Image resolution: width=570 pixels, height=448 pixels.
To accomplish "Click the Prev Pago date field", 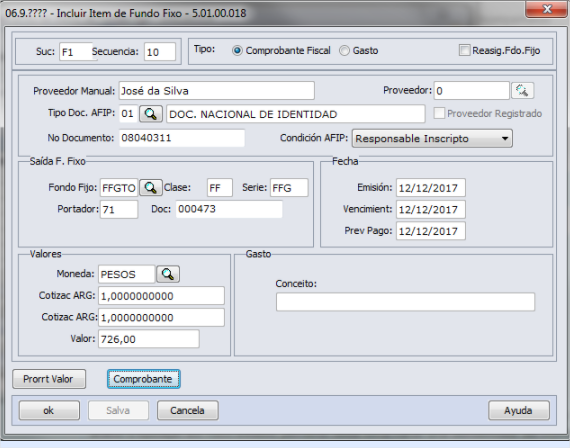I will pyautogui.click(x=431, y=231).
